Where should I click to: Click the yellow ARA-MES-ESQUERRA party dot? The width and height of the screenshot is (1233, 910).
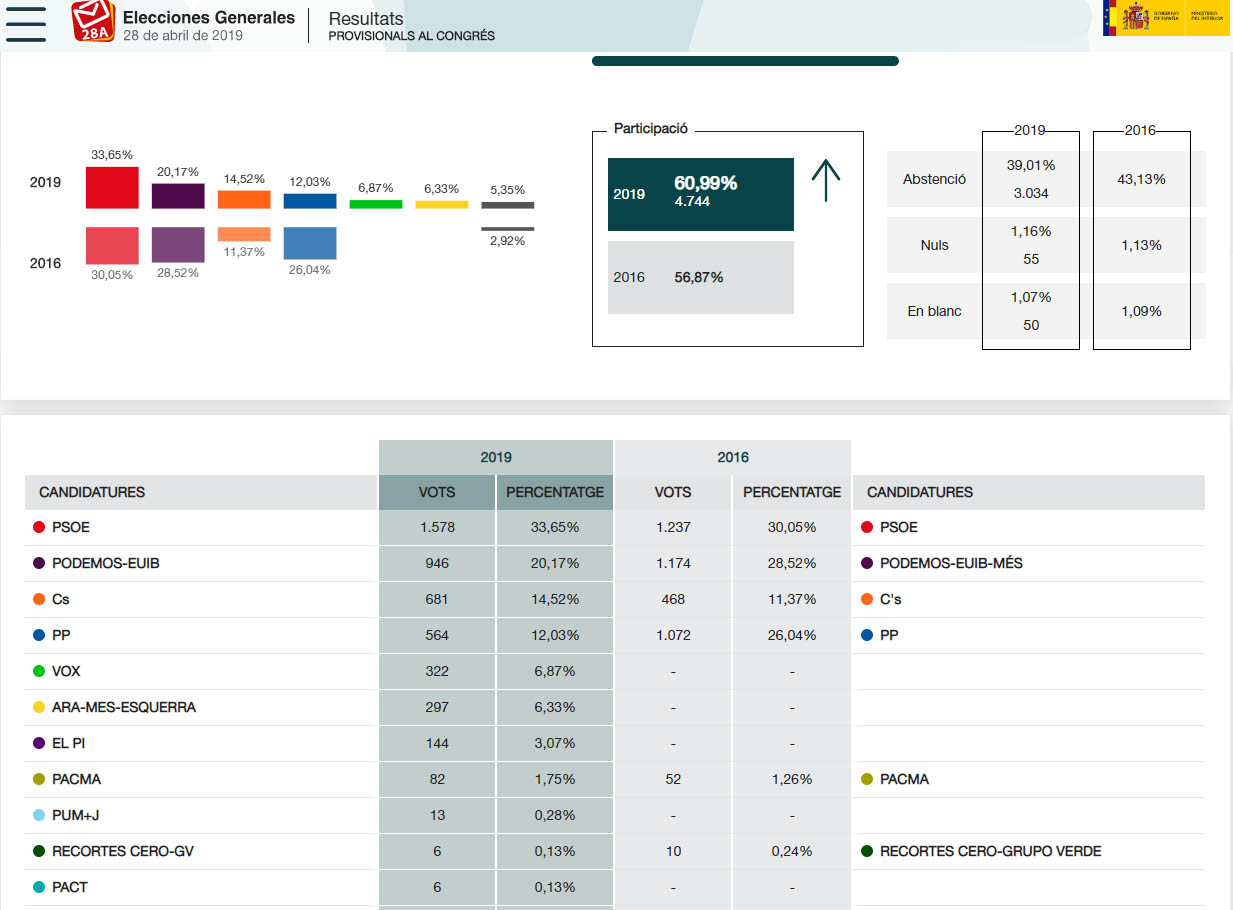[39, 707]
